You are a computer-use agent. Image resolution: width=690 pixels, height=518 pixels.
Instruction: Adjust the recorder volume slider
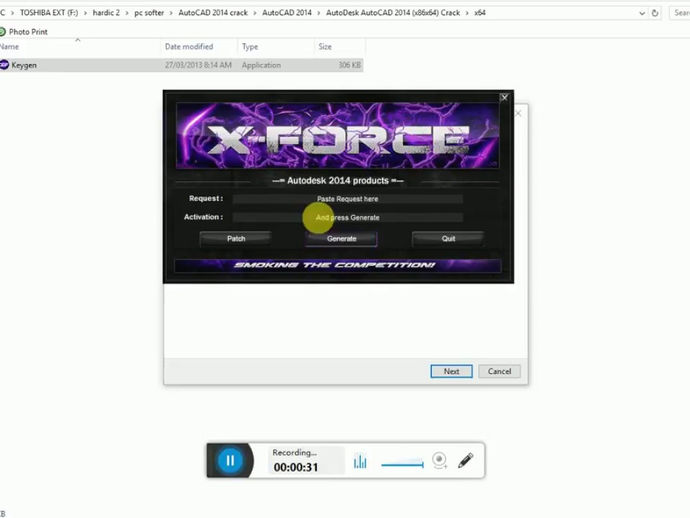(x=402, y=464)
